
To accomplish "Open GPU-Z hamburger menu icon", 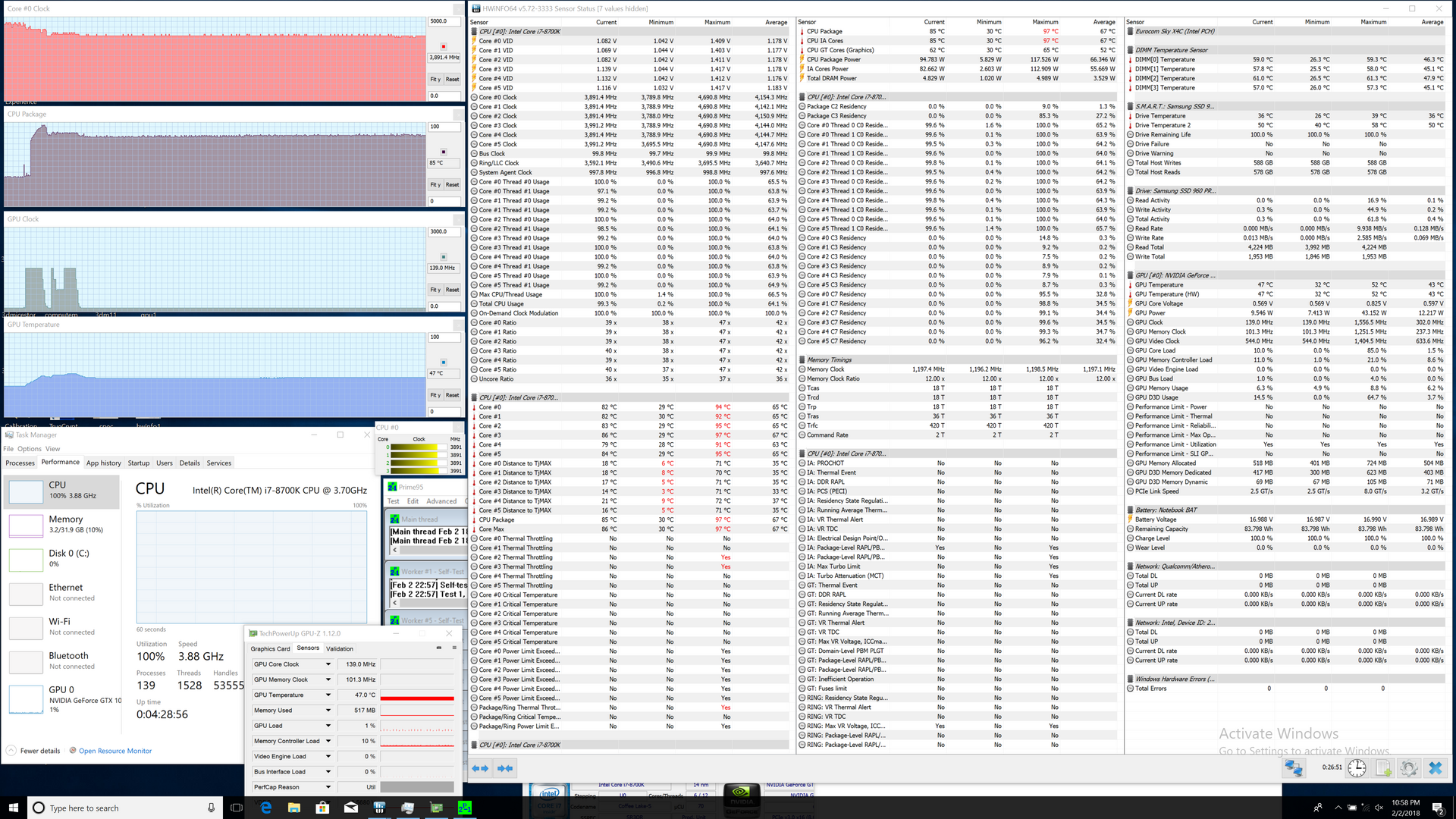I will (x=454, y=648).
